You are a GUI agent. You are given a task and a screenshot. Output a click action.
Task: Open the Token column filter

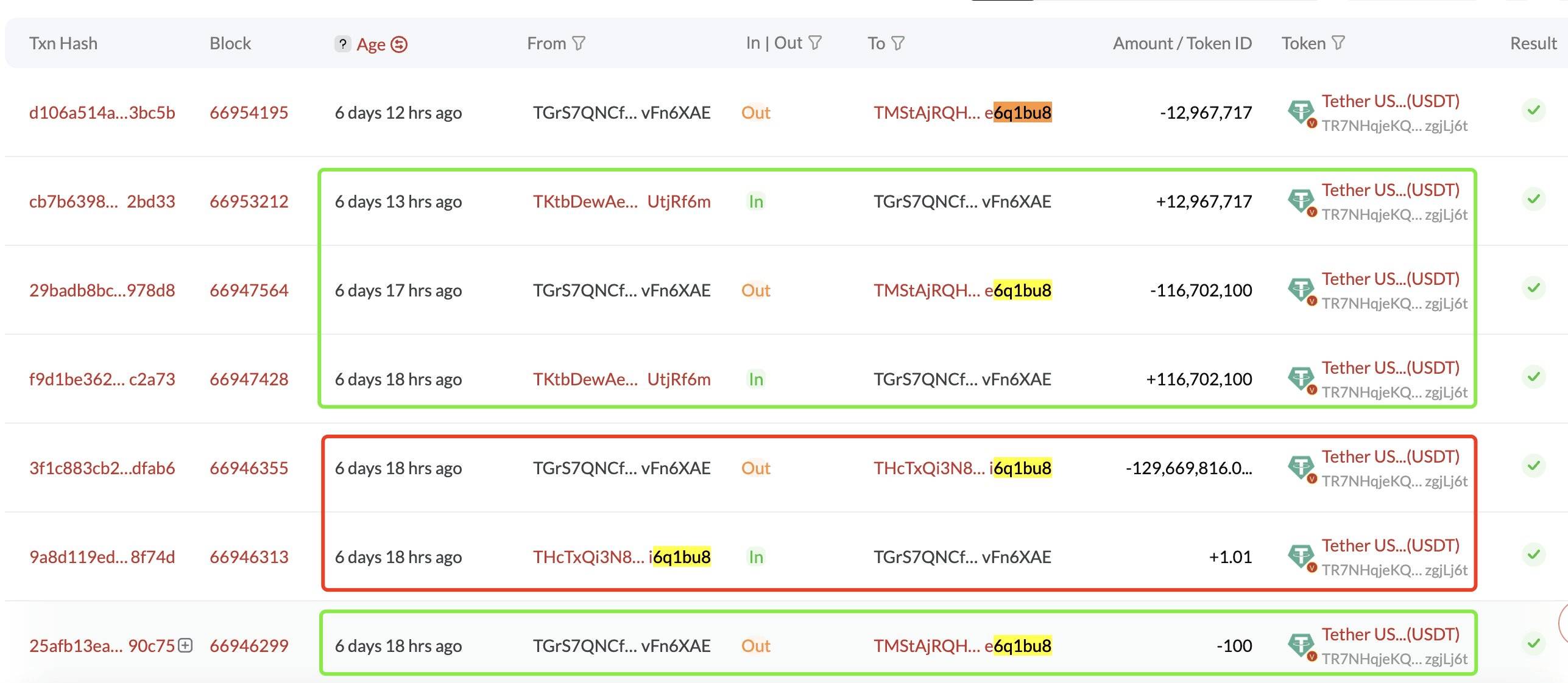(x=1338, y=43)
